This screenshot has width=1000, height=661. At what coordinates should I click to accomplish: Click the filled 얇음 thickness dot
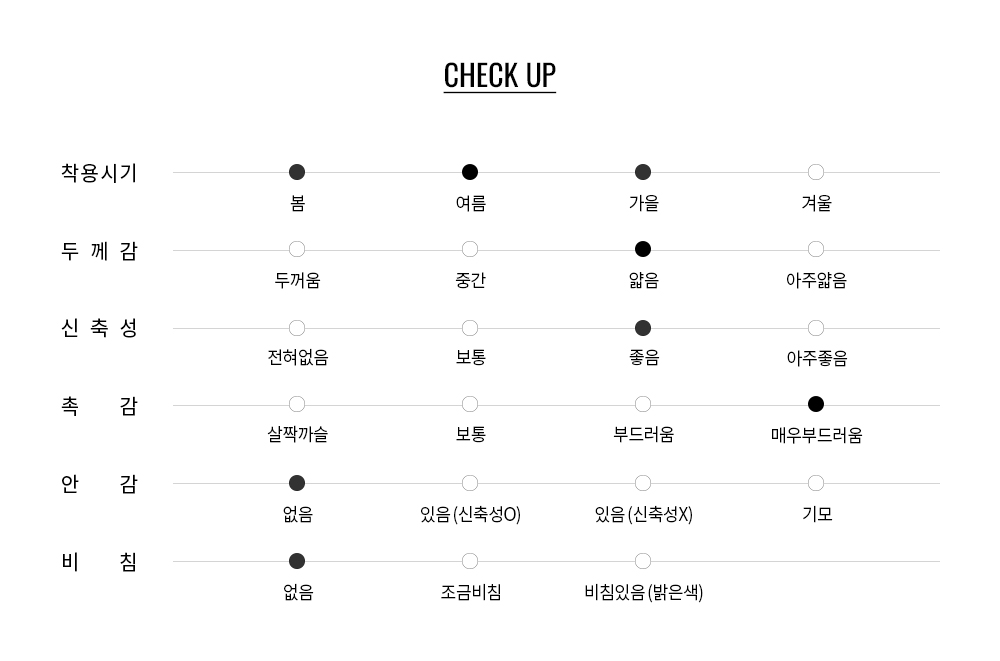pos(643,249)
